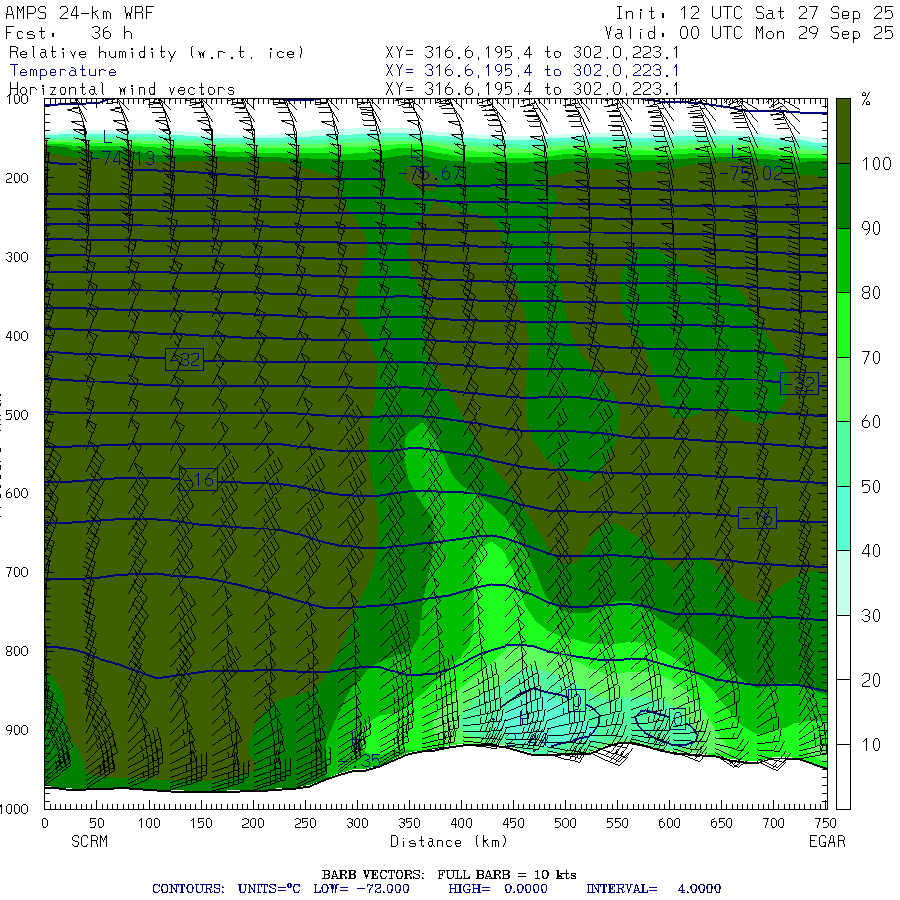Viewport: 900px width, 900px height.
Task: Select the Fcst 36 h label
Action: 68,32
